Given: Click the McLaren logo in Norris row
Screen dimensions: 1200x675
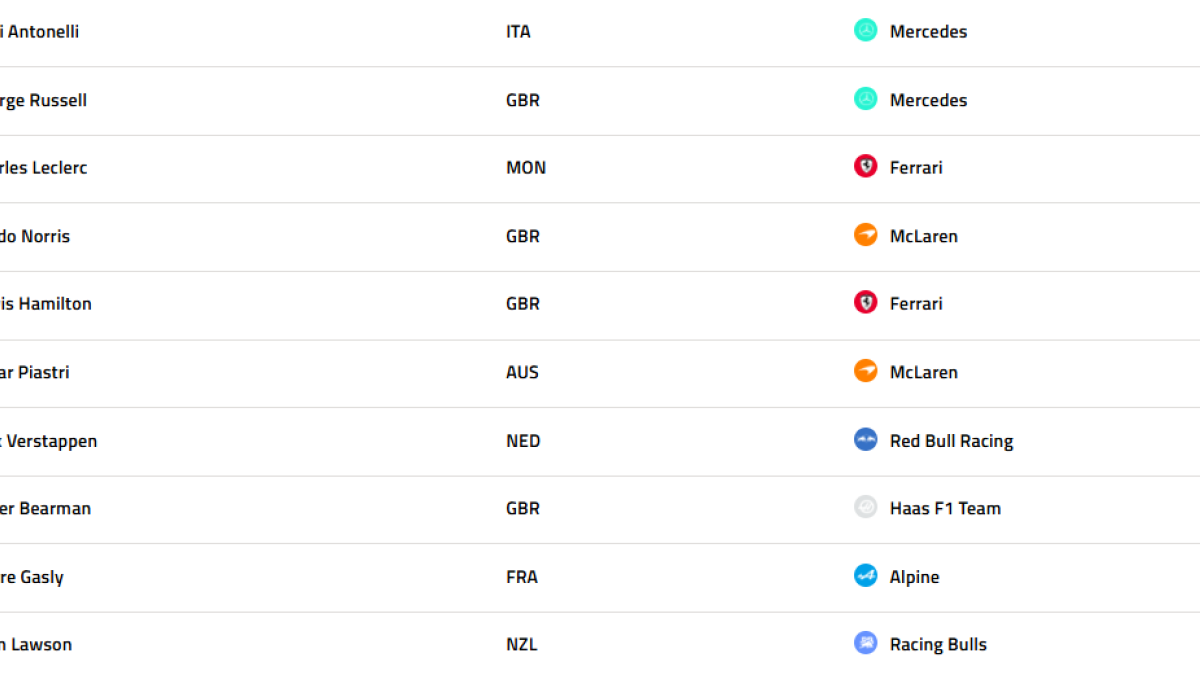Looking at the screenshot, I should 866,235.
